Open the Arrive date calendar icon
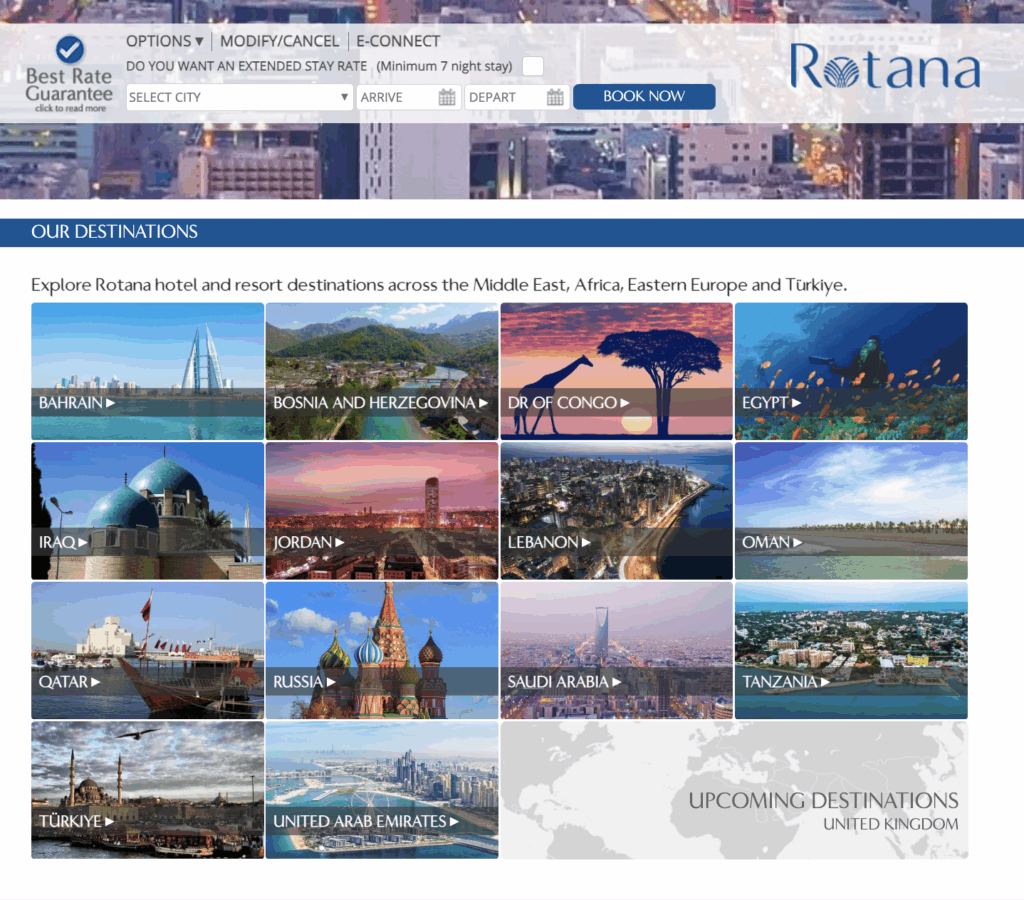 coord(447,97)
